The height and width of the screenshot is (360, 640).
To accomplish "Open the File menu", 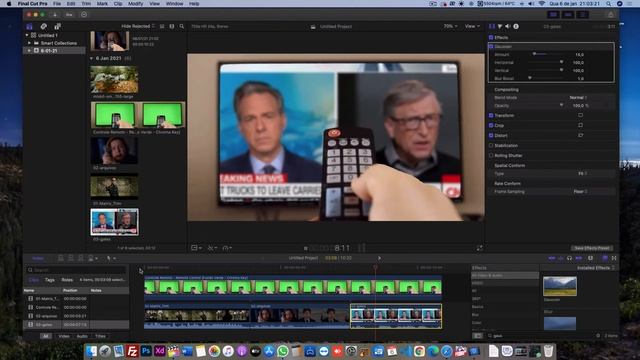I will coord(57,4).
